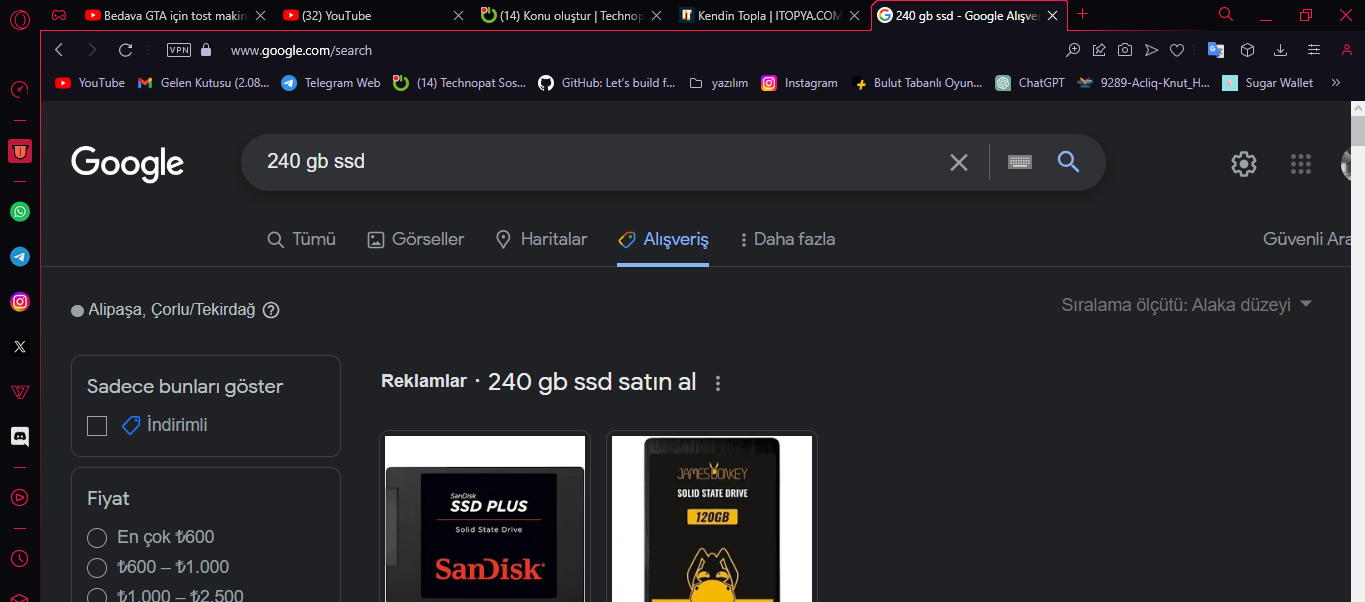This screenshot has width=1365, height=602.
Task: Open Gelen Kutusu Gmail bookmark
Action: pos(203,83)
